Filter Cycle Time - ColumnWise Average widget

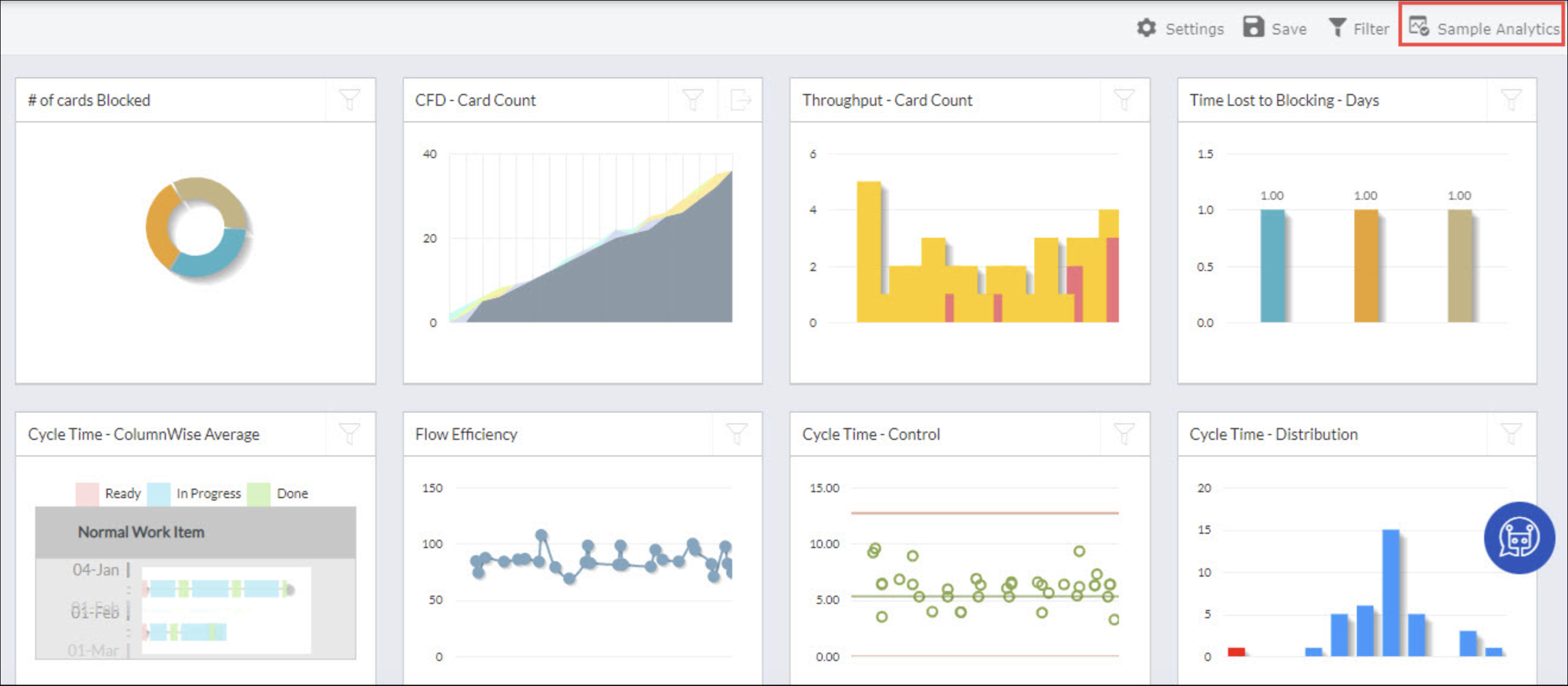pyautogui.click(x=349, y=433)
